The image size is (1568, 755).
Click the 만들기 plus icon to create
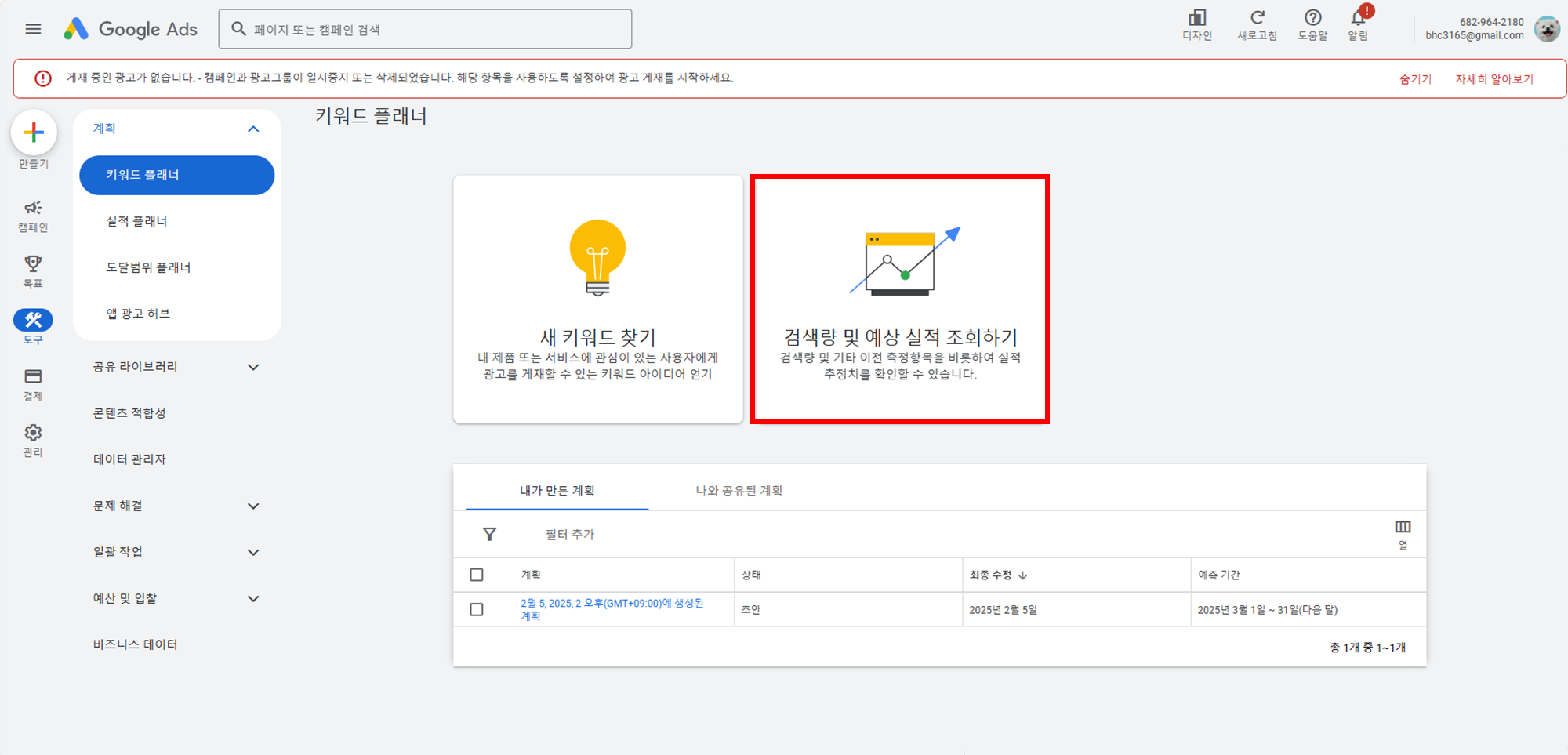click(34, 133)
